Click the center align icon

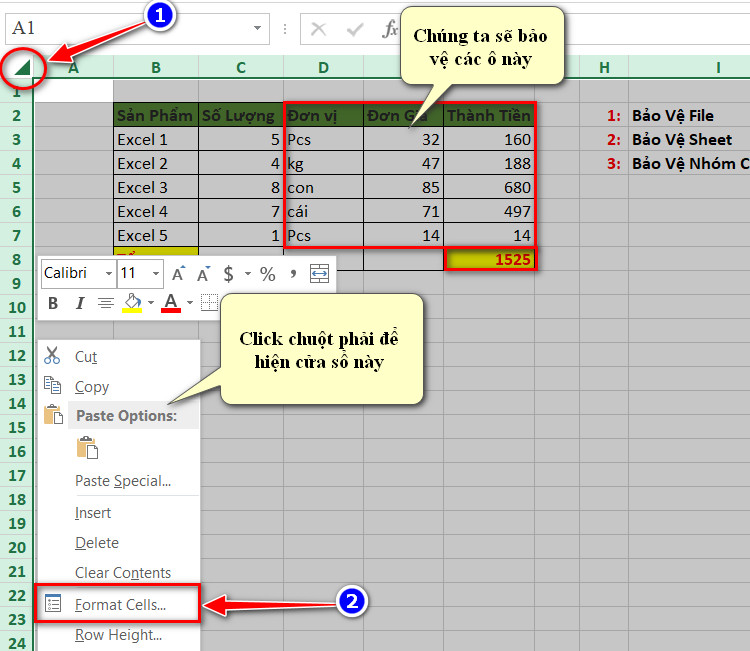[x=106, y=303]
